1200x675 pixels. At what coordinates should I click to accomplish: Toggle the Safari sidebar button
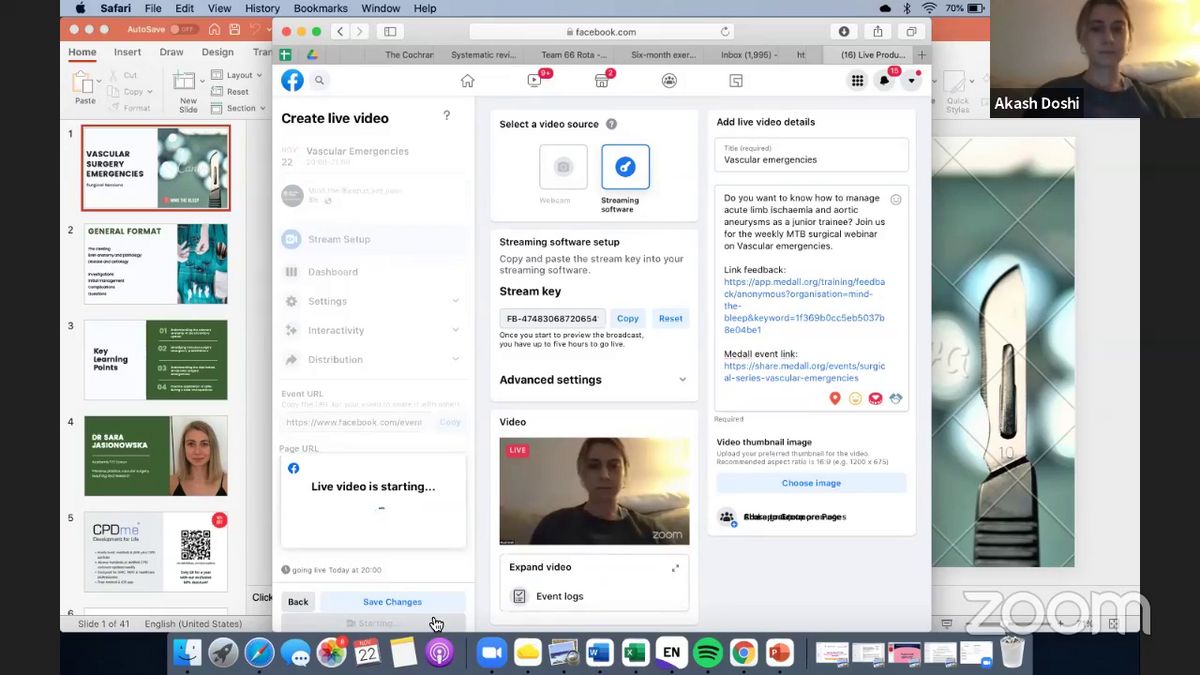(x=390, y=32)
